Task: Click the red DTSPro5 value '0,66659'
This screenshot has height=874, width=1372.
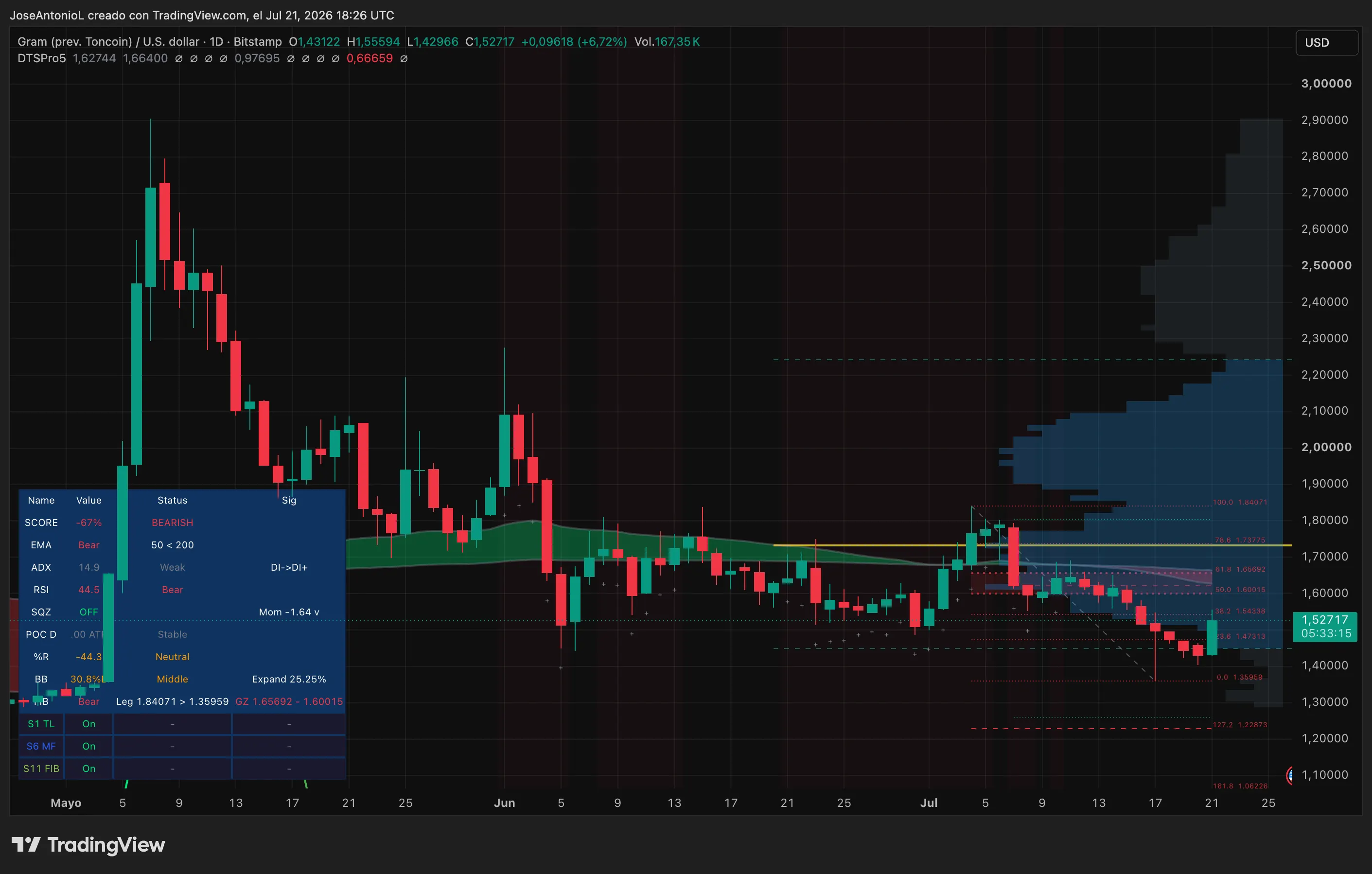Action: [370, 58]
